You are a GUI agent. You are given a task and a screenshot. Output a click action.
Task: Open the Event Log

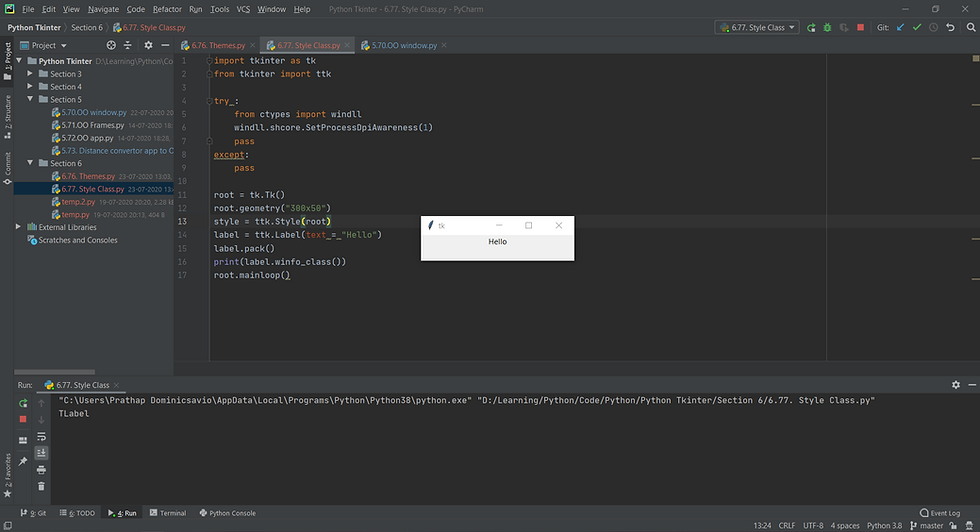tap(940, 513)
